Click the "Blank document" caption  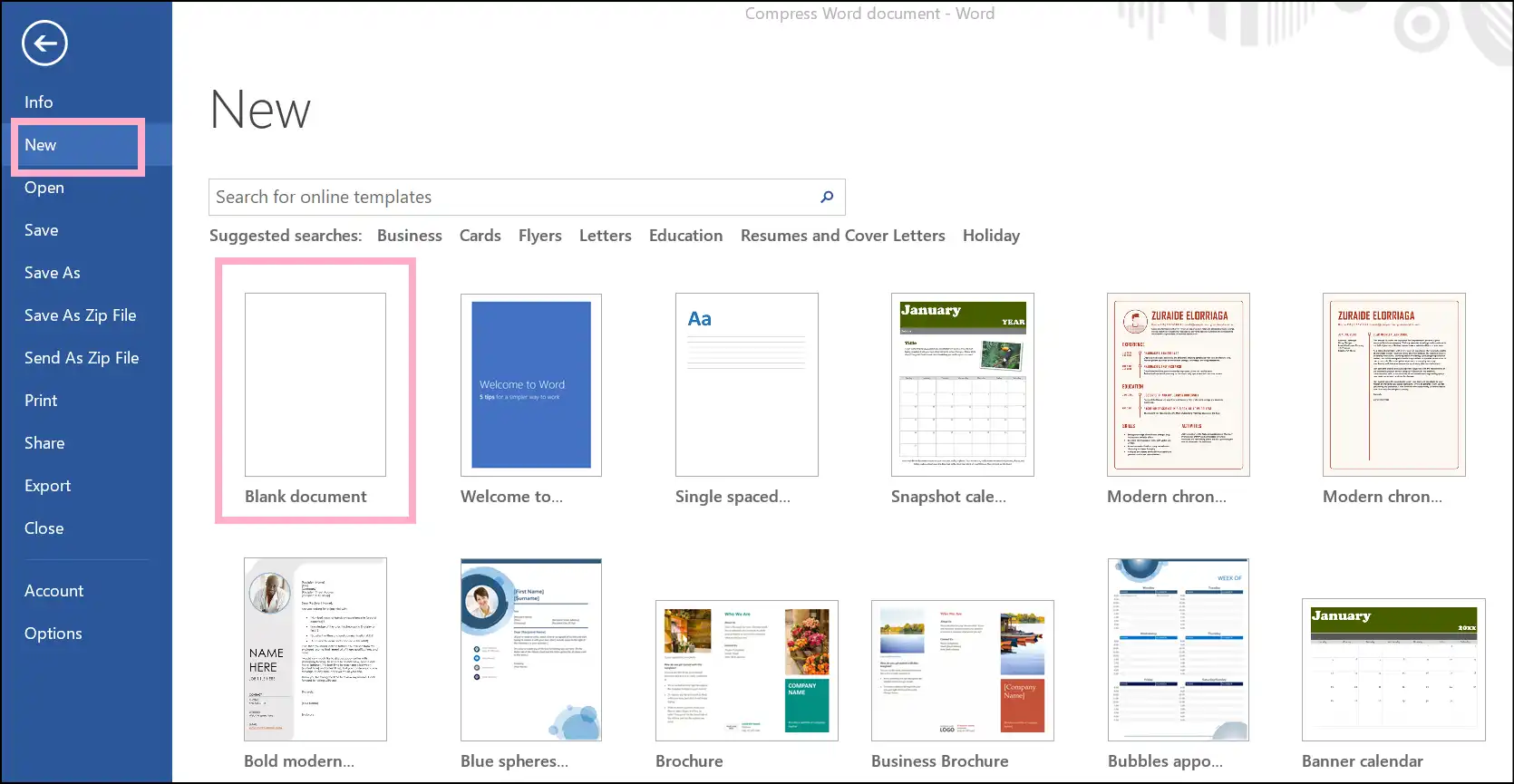coord(306,497)
